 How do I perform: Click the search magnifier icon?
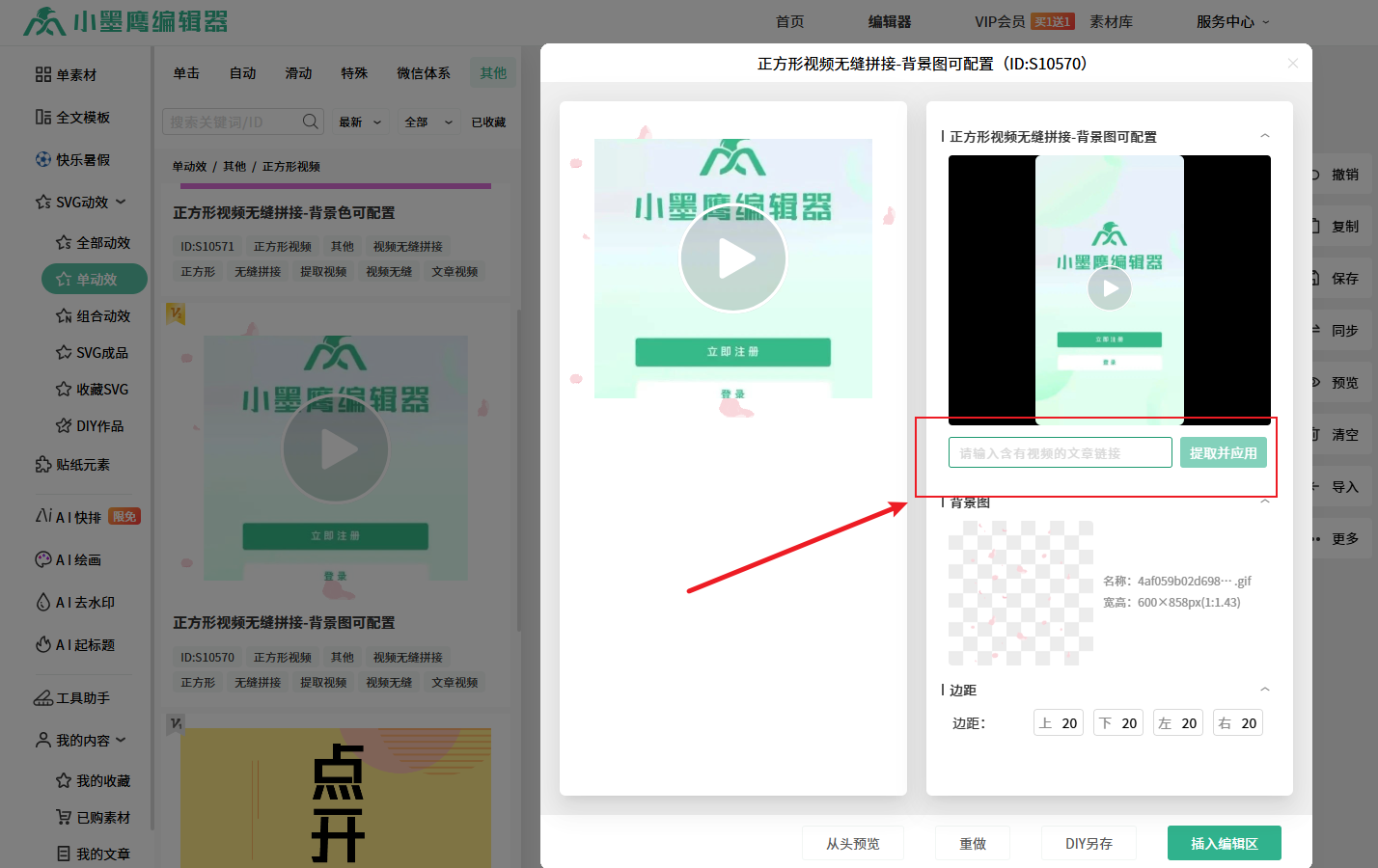(310, 122)
